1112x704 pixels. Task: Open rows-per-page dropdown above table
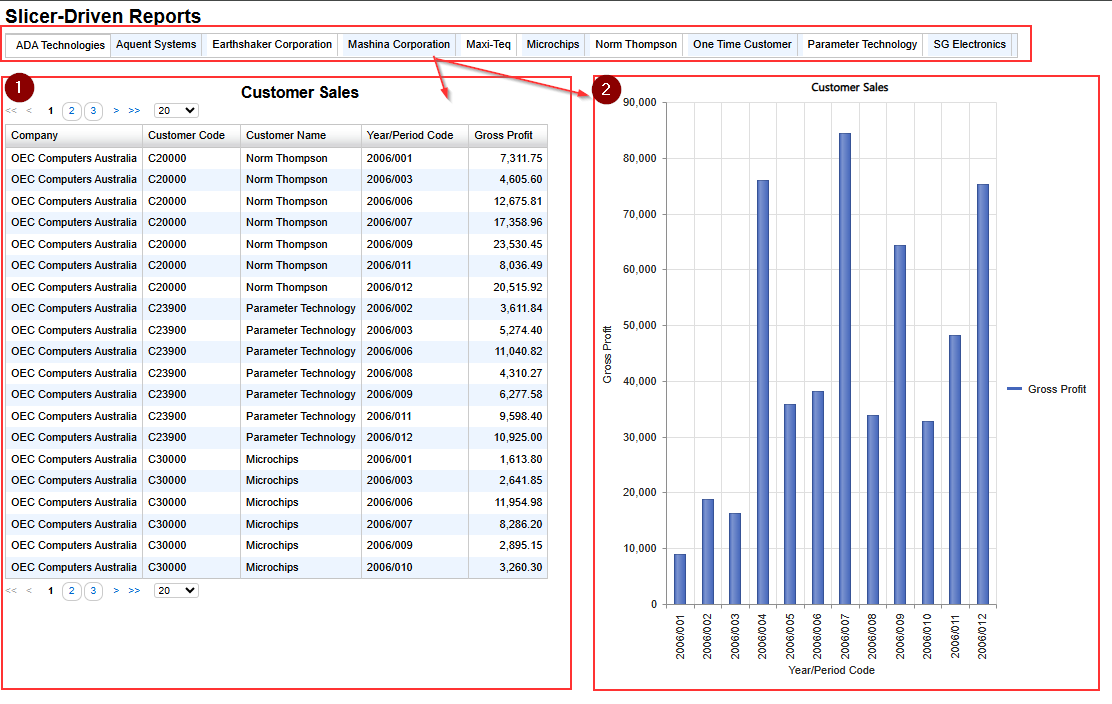click(x=176, y=111)
